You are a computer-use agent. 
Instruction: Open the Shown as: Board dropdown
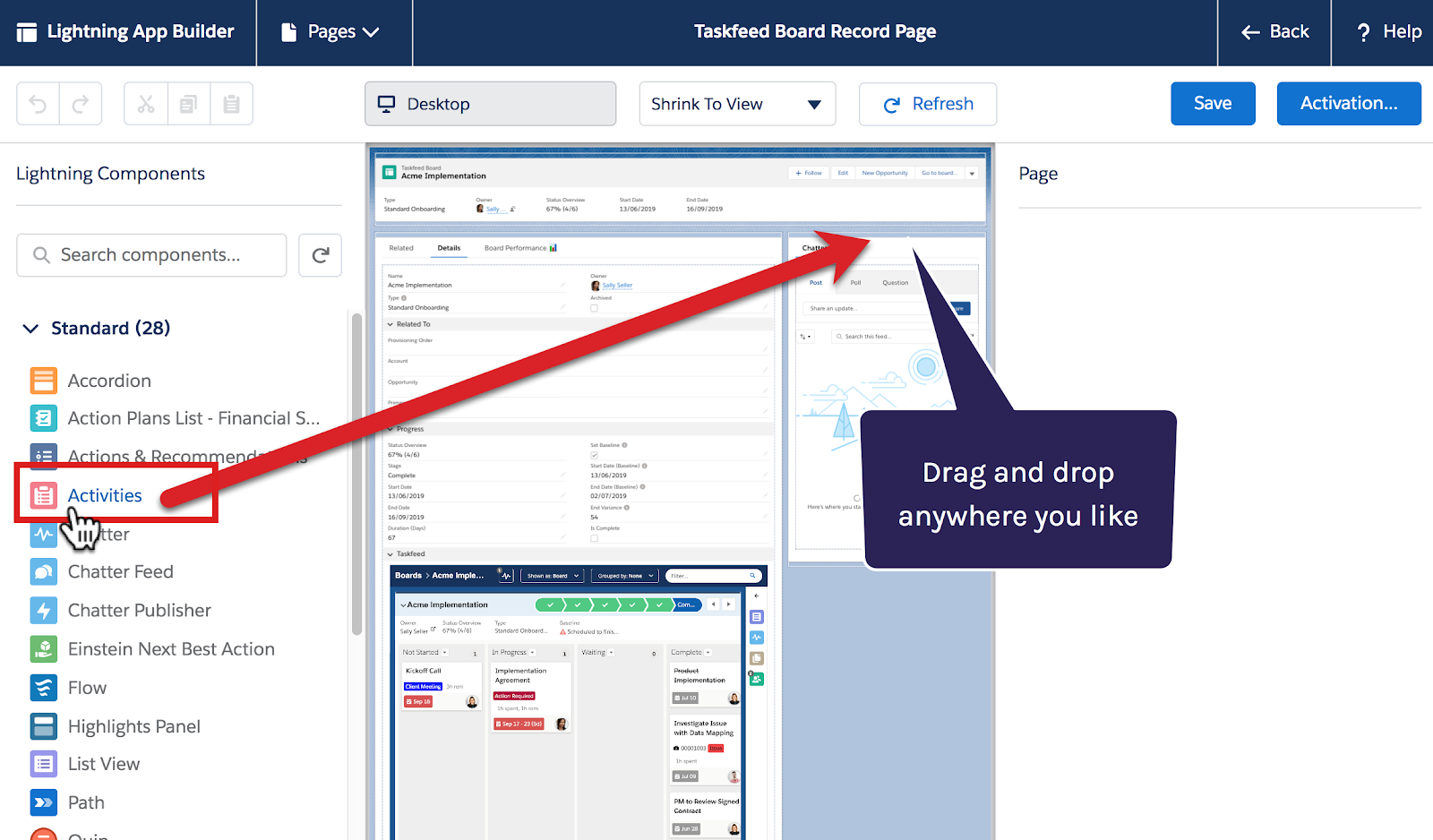pos(552,576)
